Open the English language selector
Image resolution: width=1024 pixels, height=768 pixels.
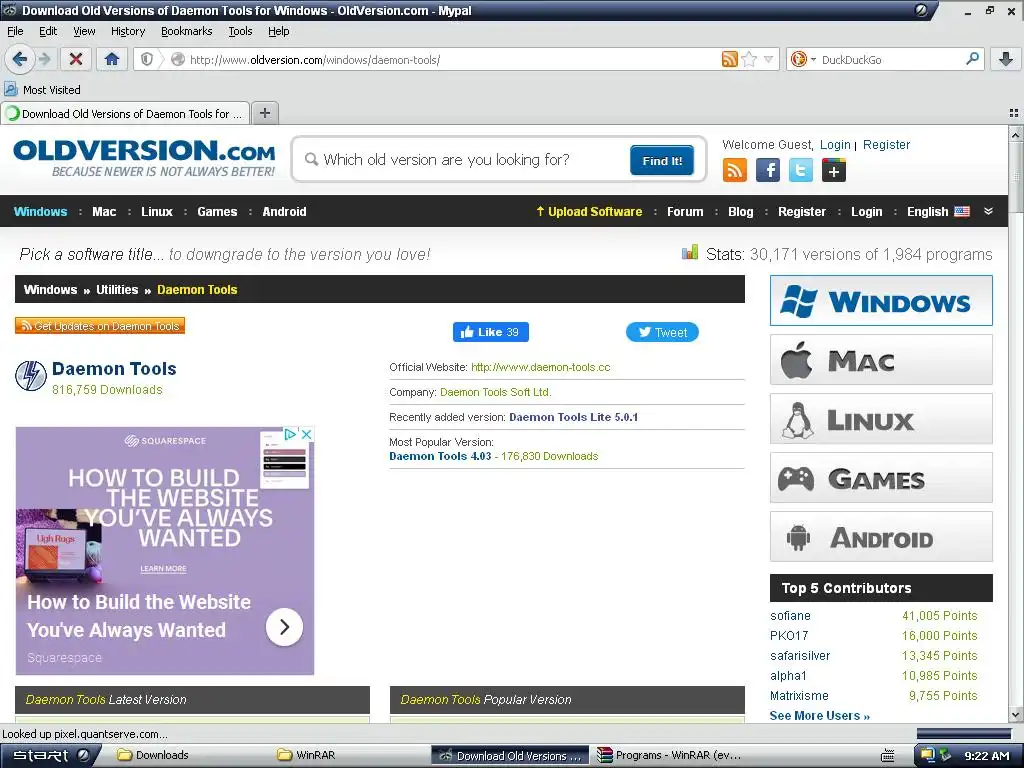[x=938, y=212]
